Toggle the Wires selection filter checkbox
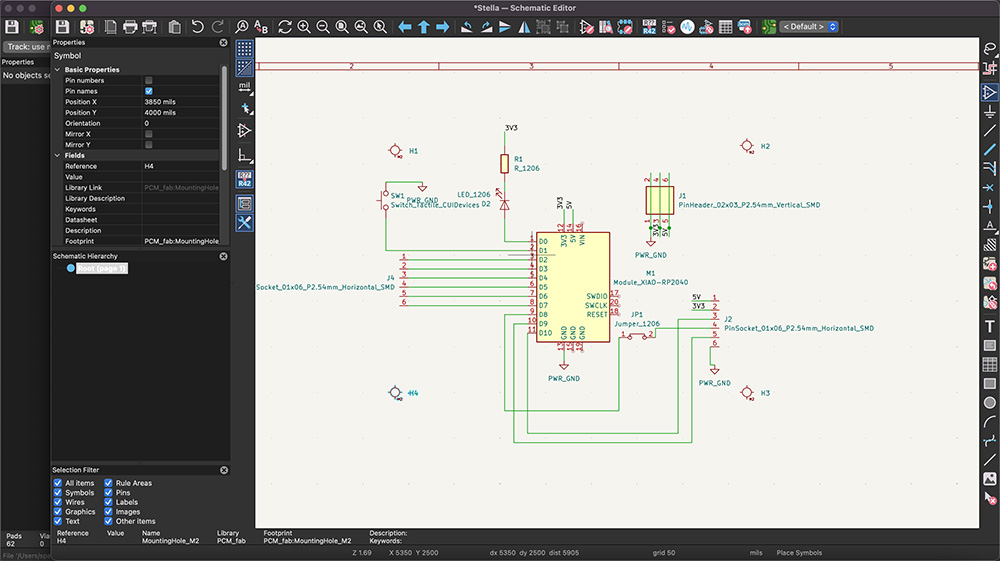Screen dimensions: 1000x561 (x=57, y=502)
